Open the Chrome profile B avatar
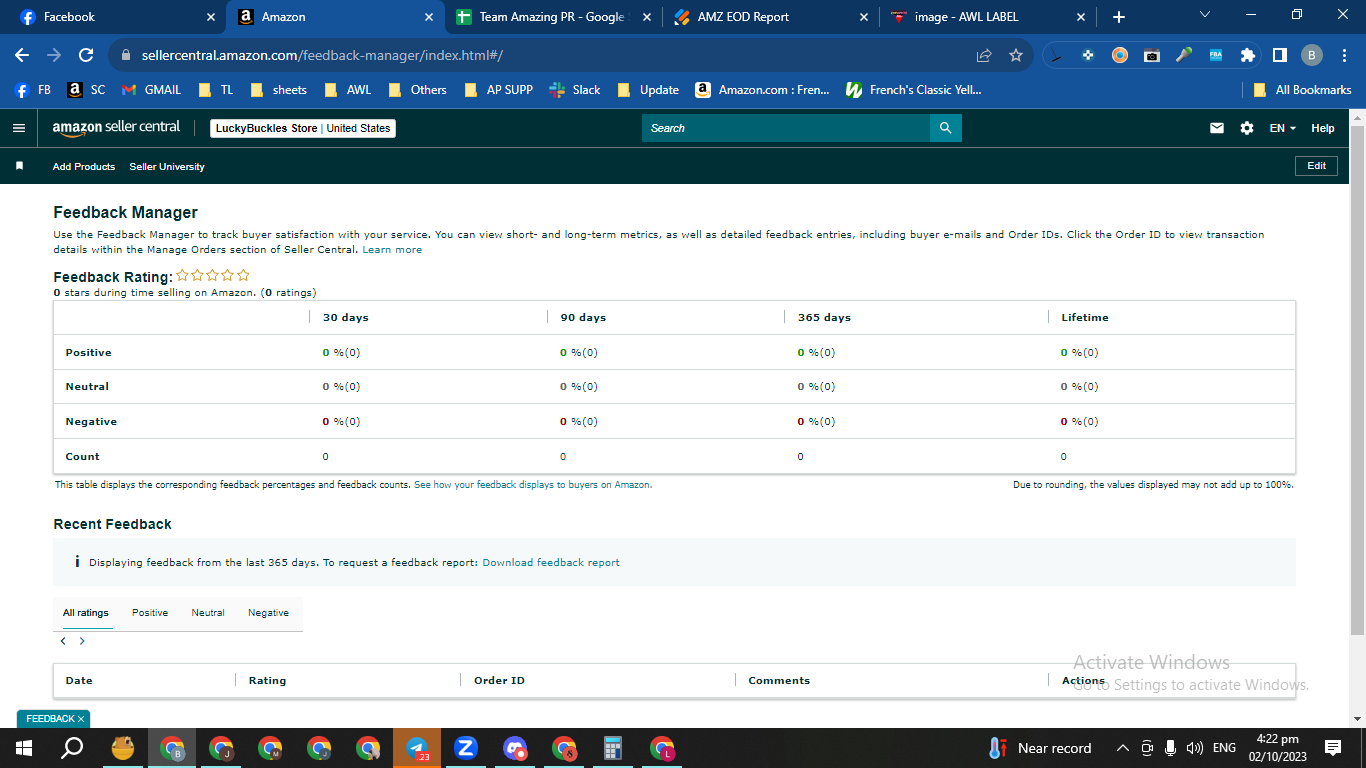The image size is (1366, 768). coord(1312,55)
